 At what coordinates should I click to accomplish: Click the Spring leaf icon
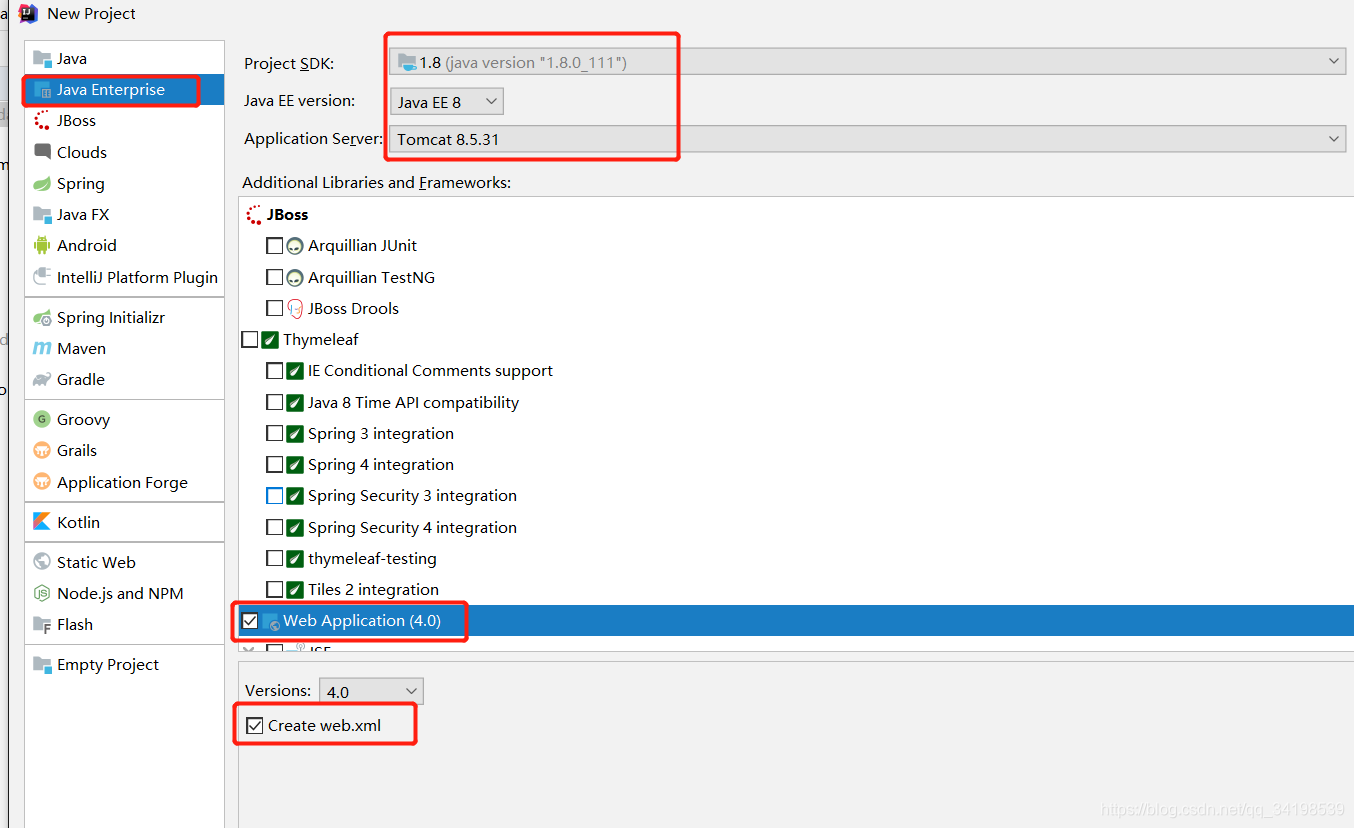click(x=42, y=184)
